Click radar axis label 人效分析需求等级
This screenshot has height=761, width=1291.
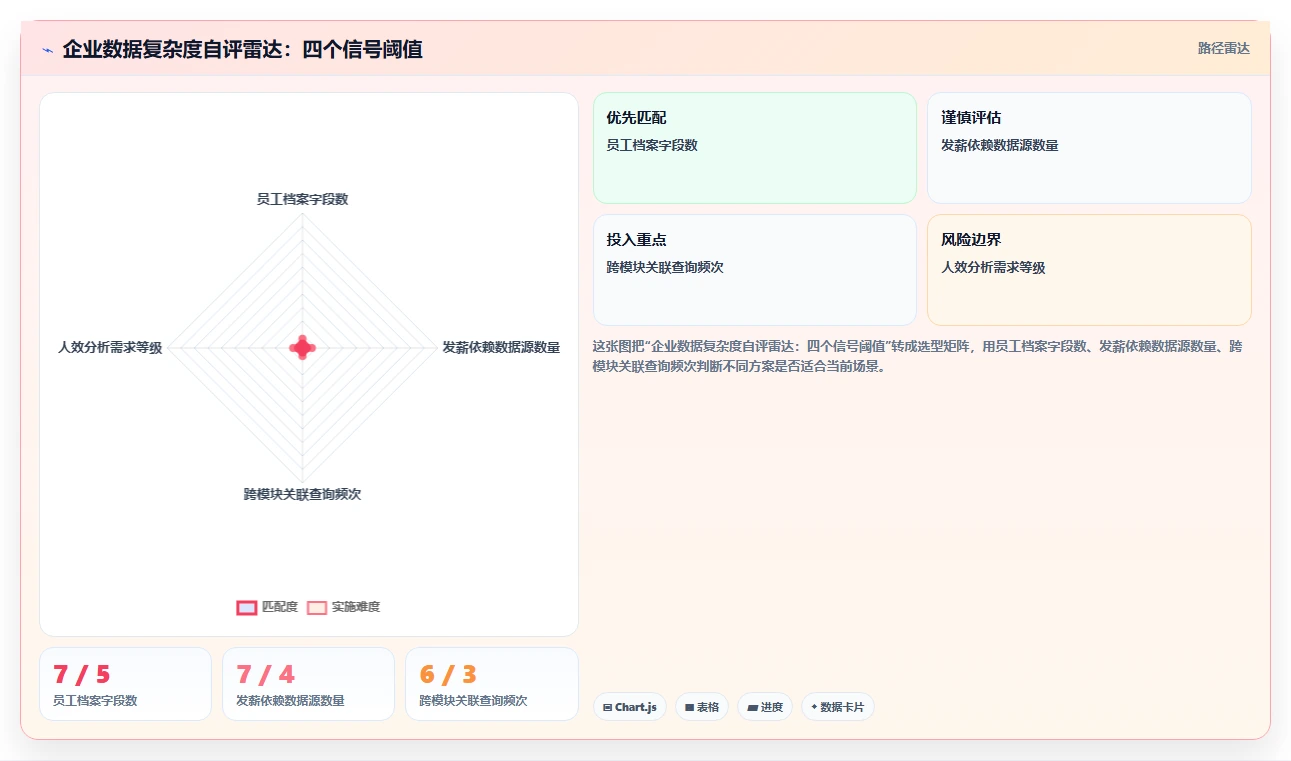(x=110, y=347)
